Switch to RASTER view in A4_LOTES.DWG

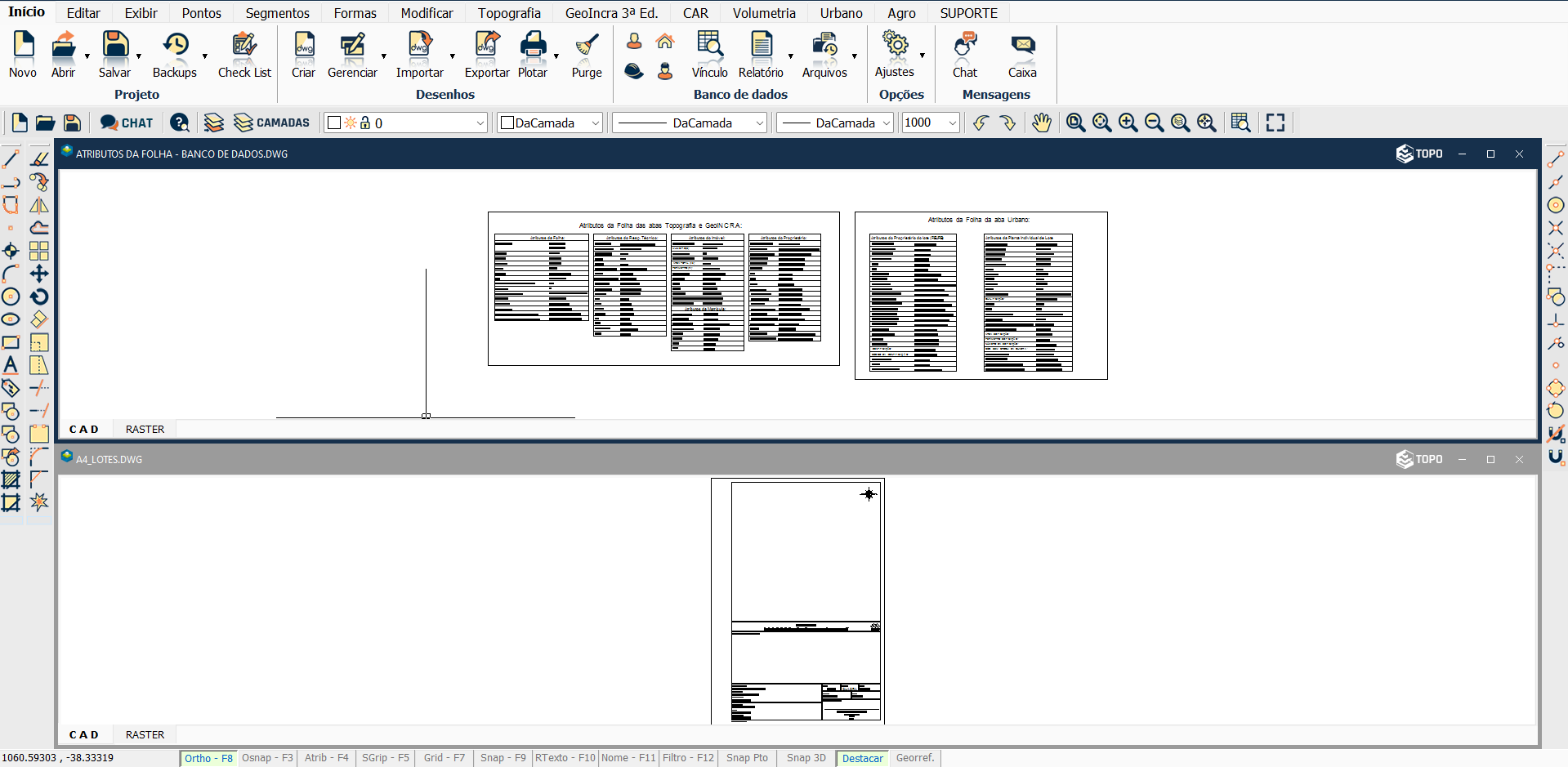145,734
